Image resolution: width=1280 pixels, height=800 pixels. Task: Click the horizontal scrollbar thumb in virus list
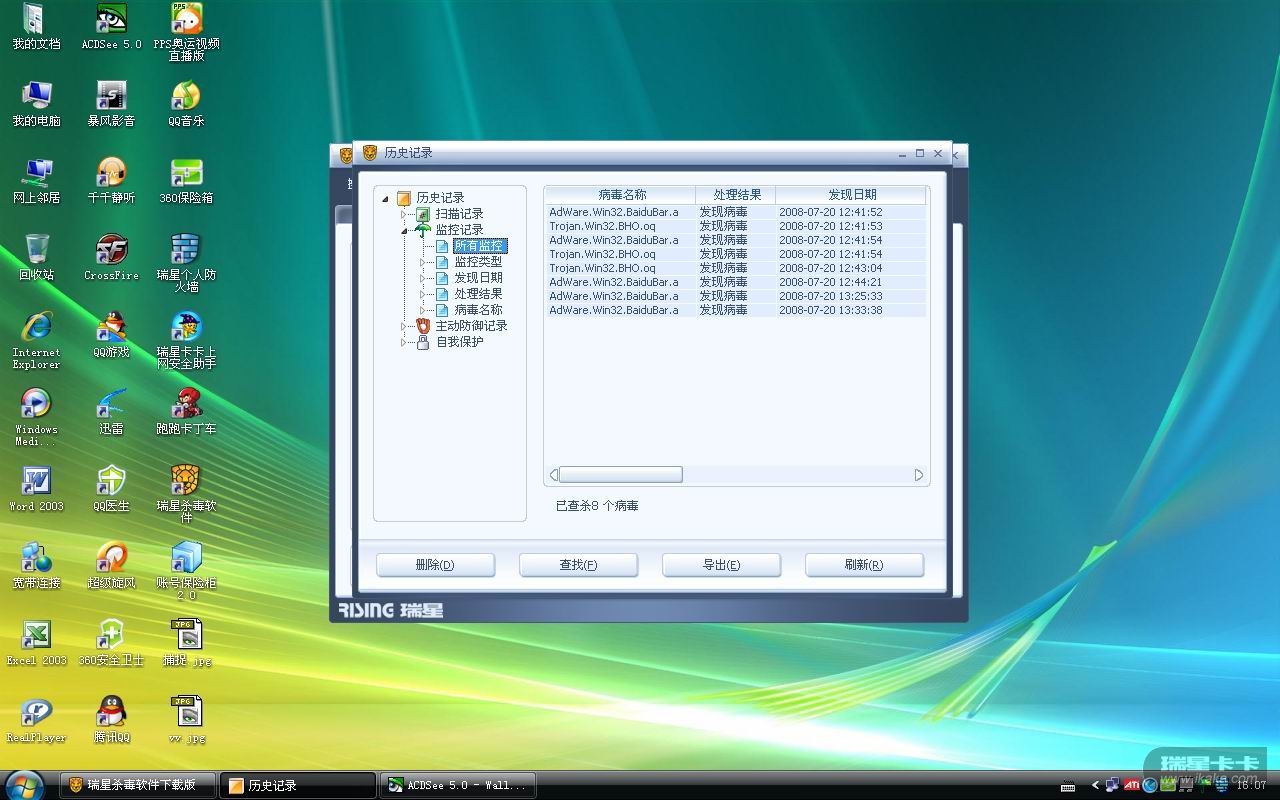coord(620,475)
